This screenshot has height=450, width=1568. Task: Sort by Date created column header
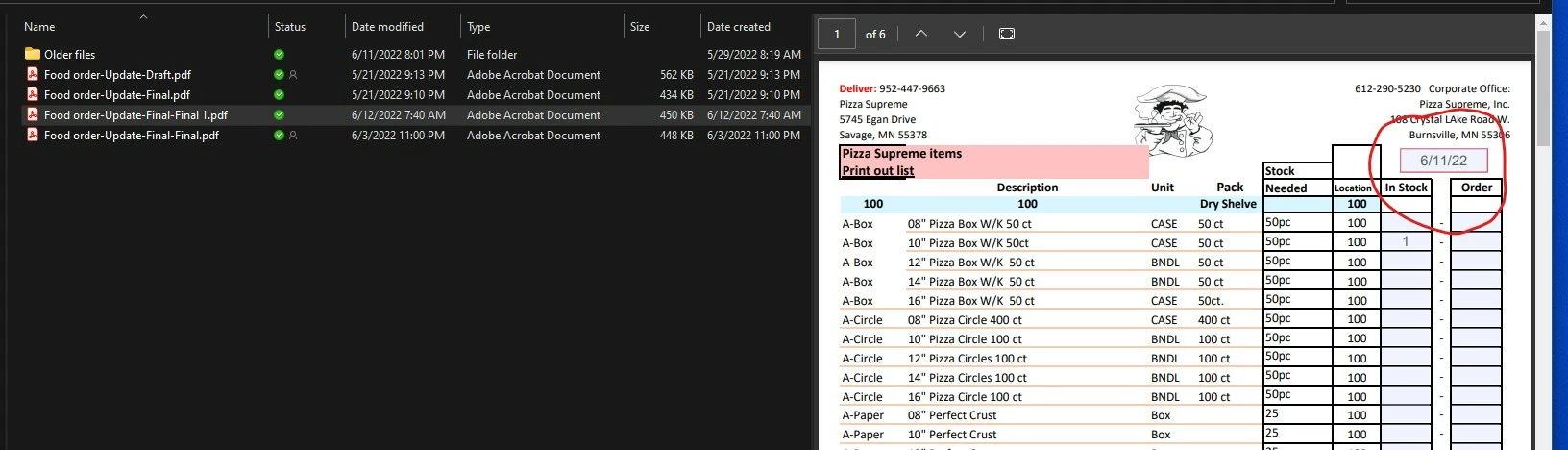point(739,27)
